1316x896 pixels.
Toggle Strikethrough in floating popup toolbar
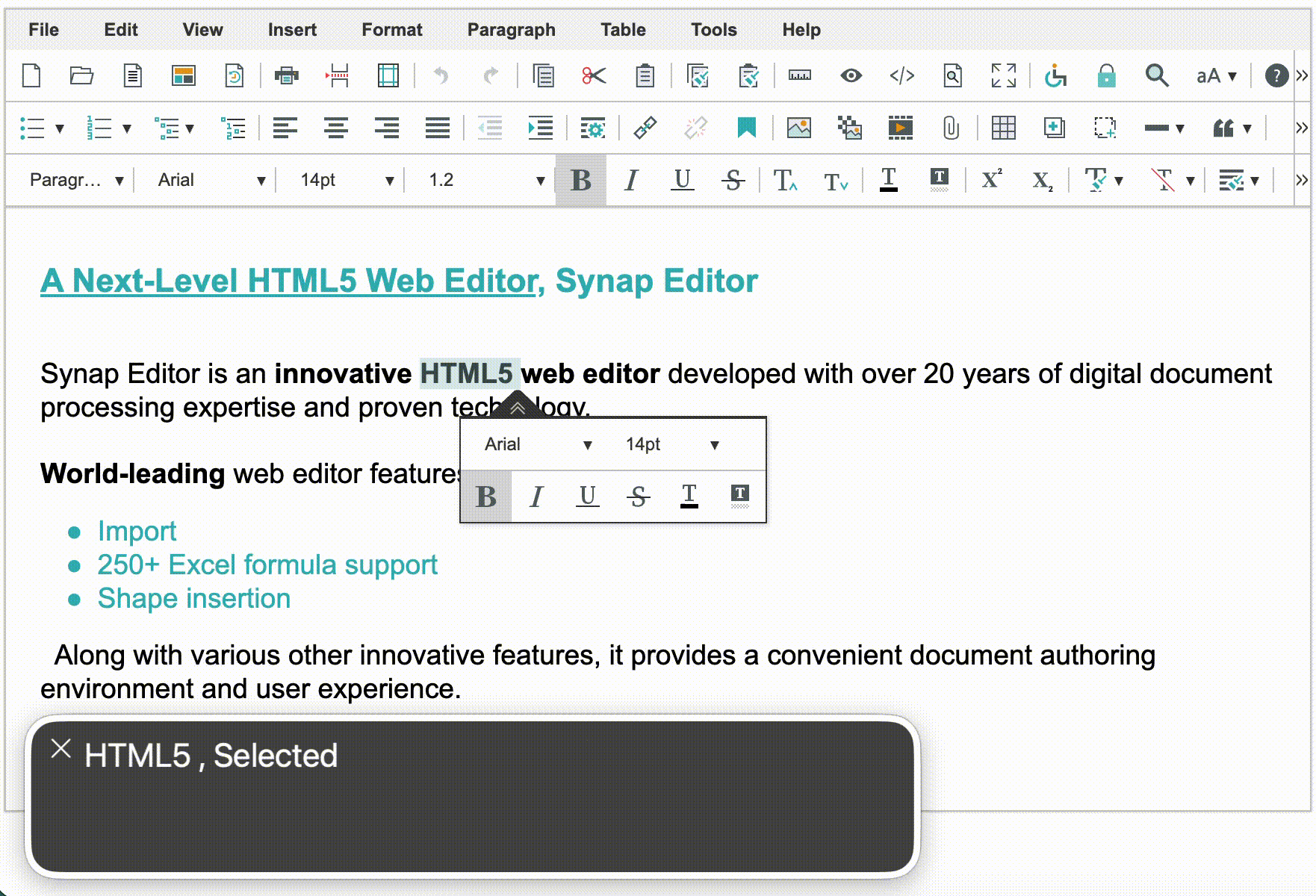pos(638,497)
